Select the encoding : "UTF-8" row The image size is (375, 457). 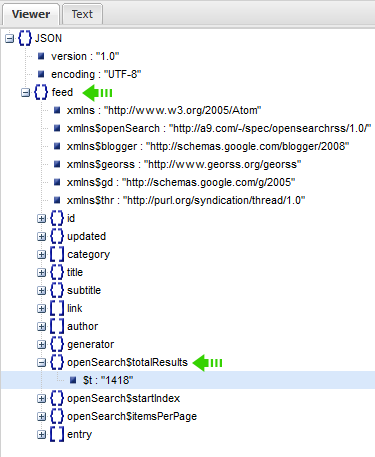click(x=96, y=74)
